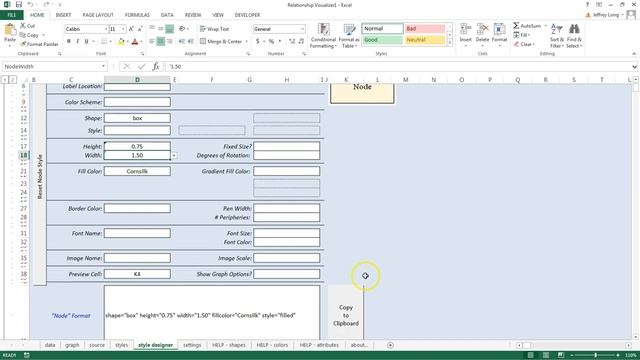Open the Conditional Formatting menu

coord(323,36)
